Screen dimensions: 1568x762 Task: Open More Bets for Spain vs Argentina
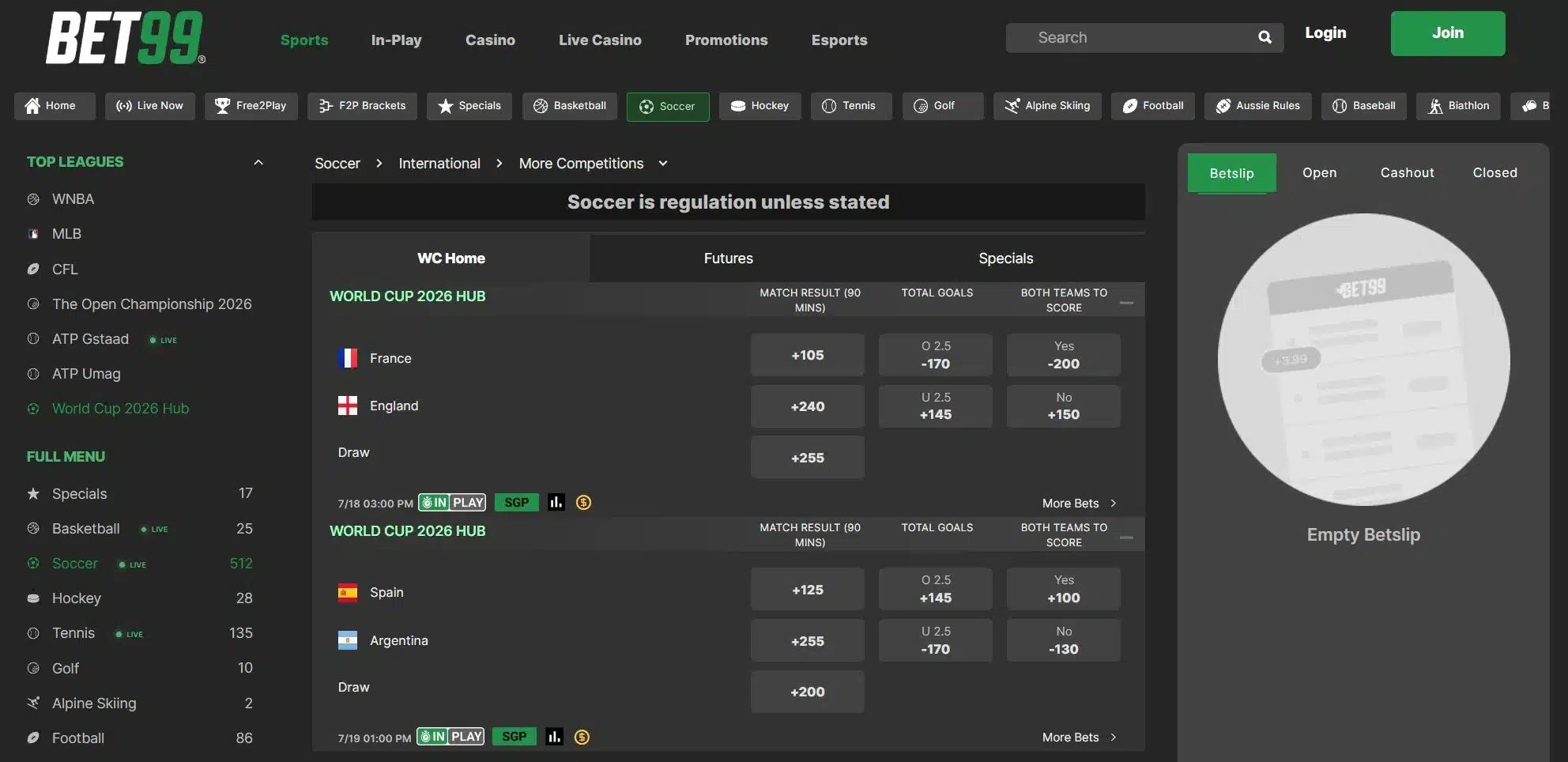click(x=1080, y=737)
